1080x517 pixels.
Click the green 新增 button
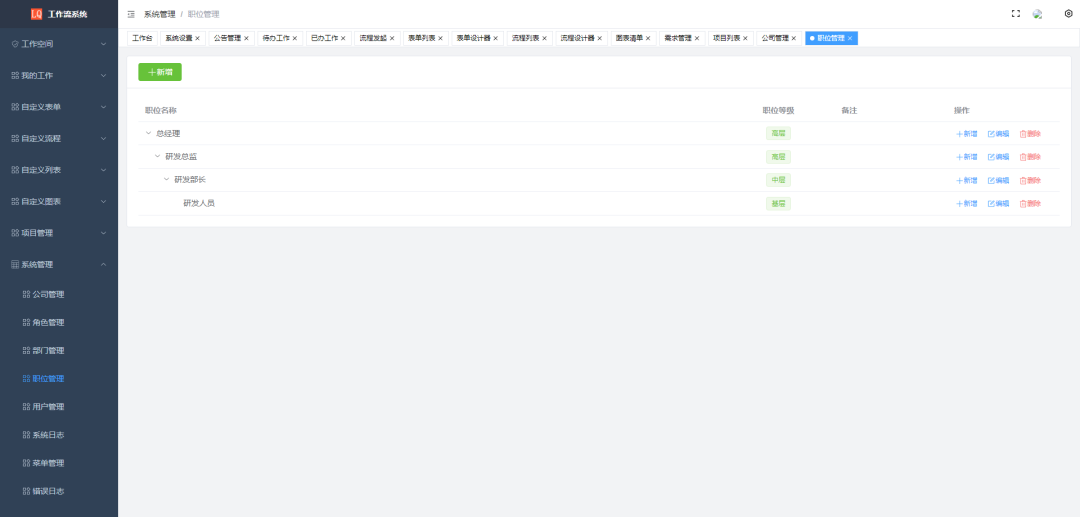160,72
